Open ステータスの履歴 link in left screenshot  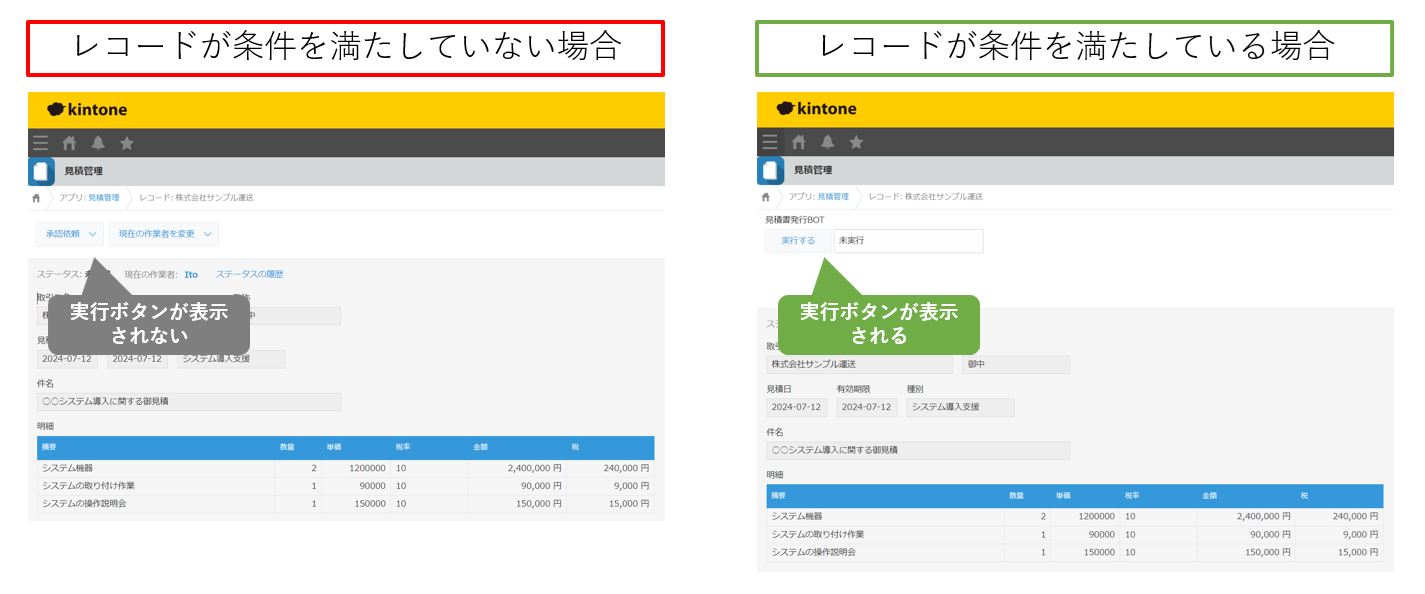tap(249, 274)
